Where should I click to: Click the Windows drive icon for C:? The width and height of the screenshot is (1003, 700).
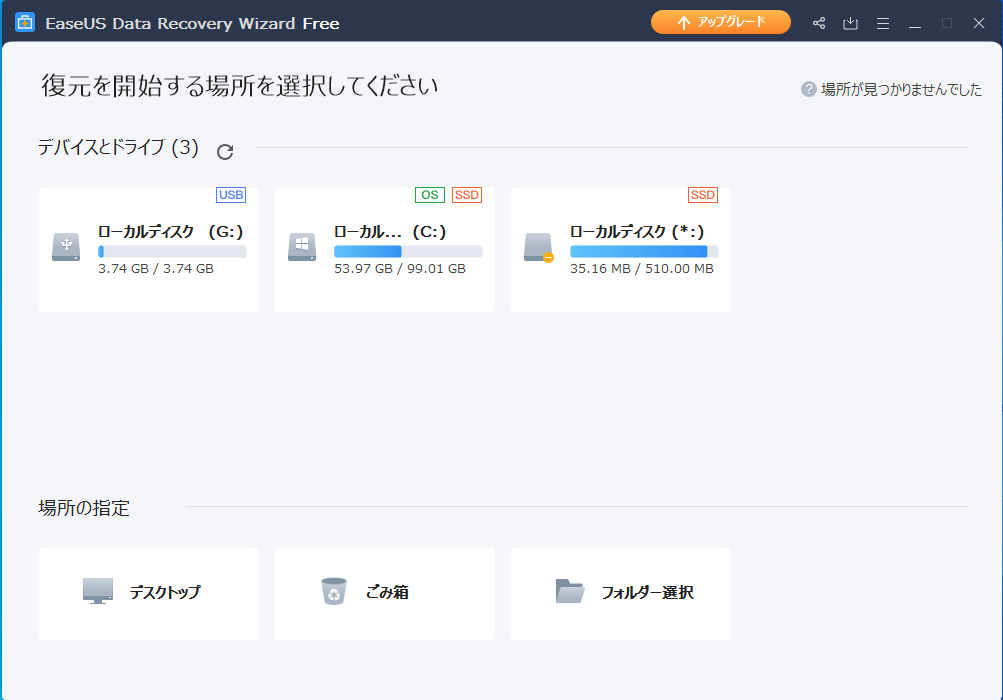coord(302,247)
